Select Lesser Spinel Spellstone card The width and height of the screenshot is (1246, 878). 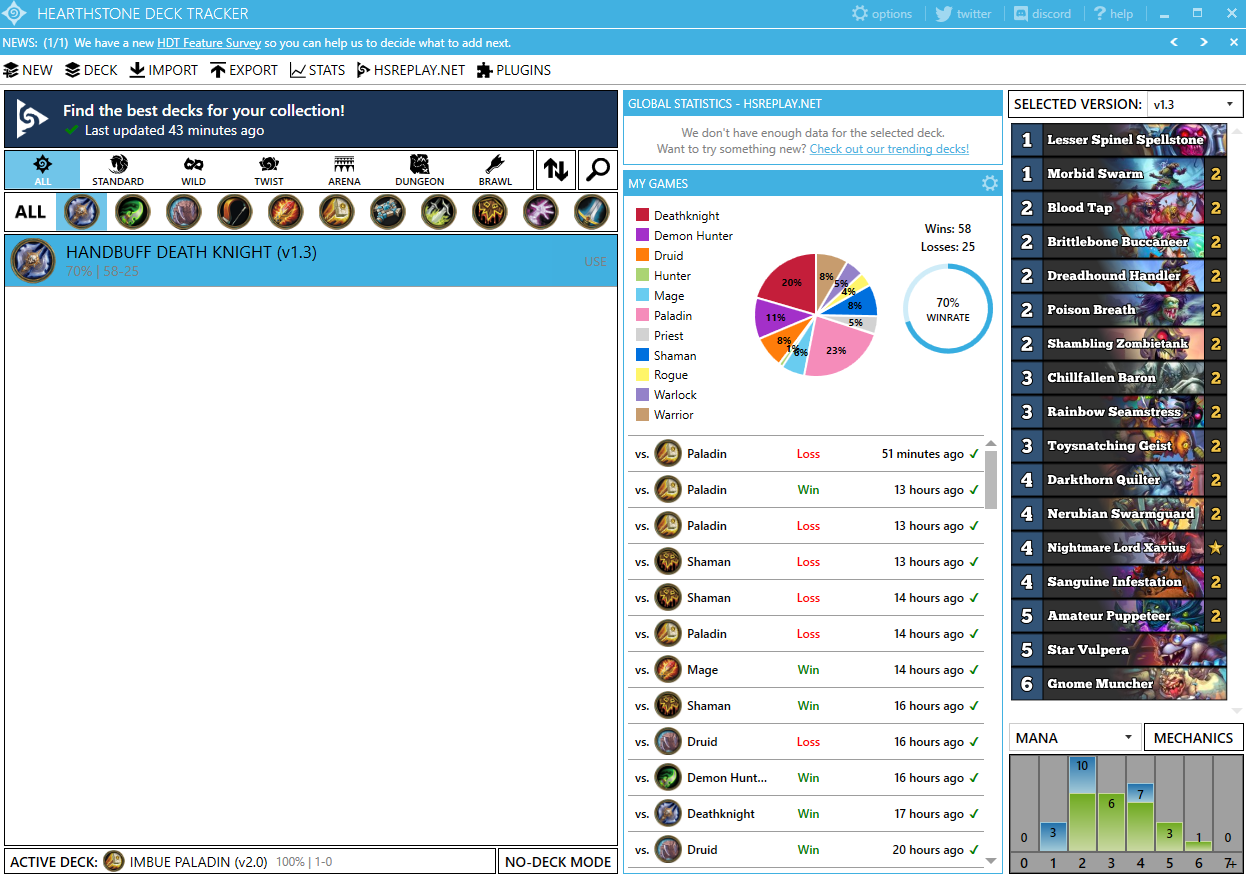point(1119,140)
